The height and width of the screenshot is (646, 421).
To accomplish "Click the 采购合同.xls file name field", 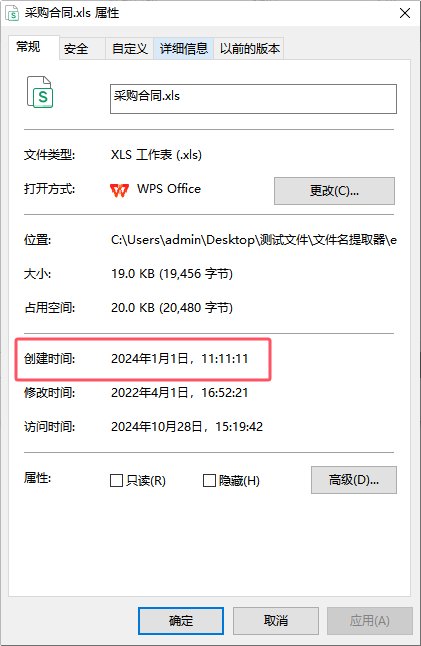I will [253, 99].
